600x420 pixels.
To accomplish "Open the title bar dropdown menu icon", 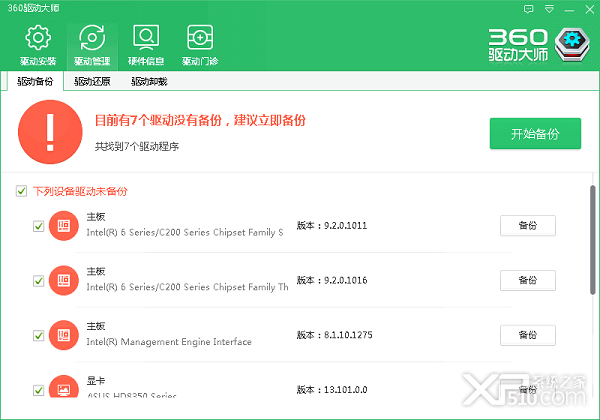I will pyautogui.click(x=549, y=9).
